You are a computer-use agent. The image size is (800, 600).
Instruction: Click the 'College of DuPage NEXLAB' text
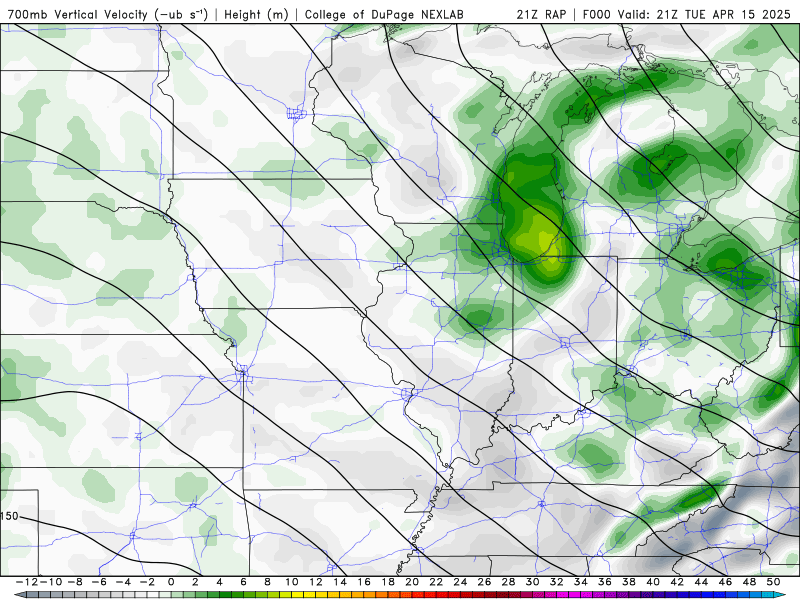coord(384,14)
